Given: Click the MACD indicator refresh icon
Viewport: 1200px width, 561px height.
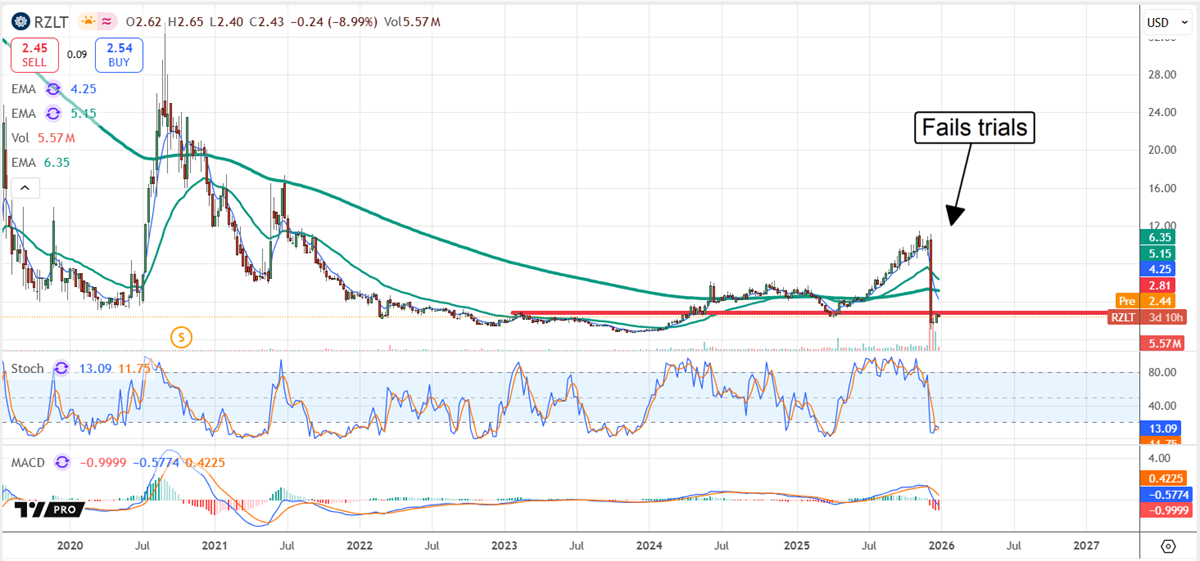Looking at the screenshot, I should point(63,463).
